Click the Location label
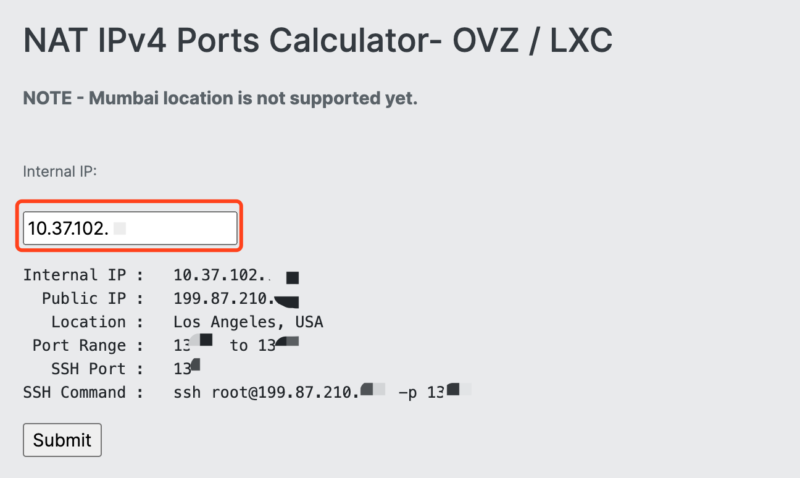800x478 pixels. pyautogui.click(x=89, y=322)
